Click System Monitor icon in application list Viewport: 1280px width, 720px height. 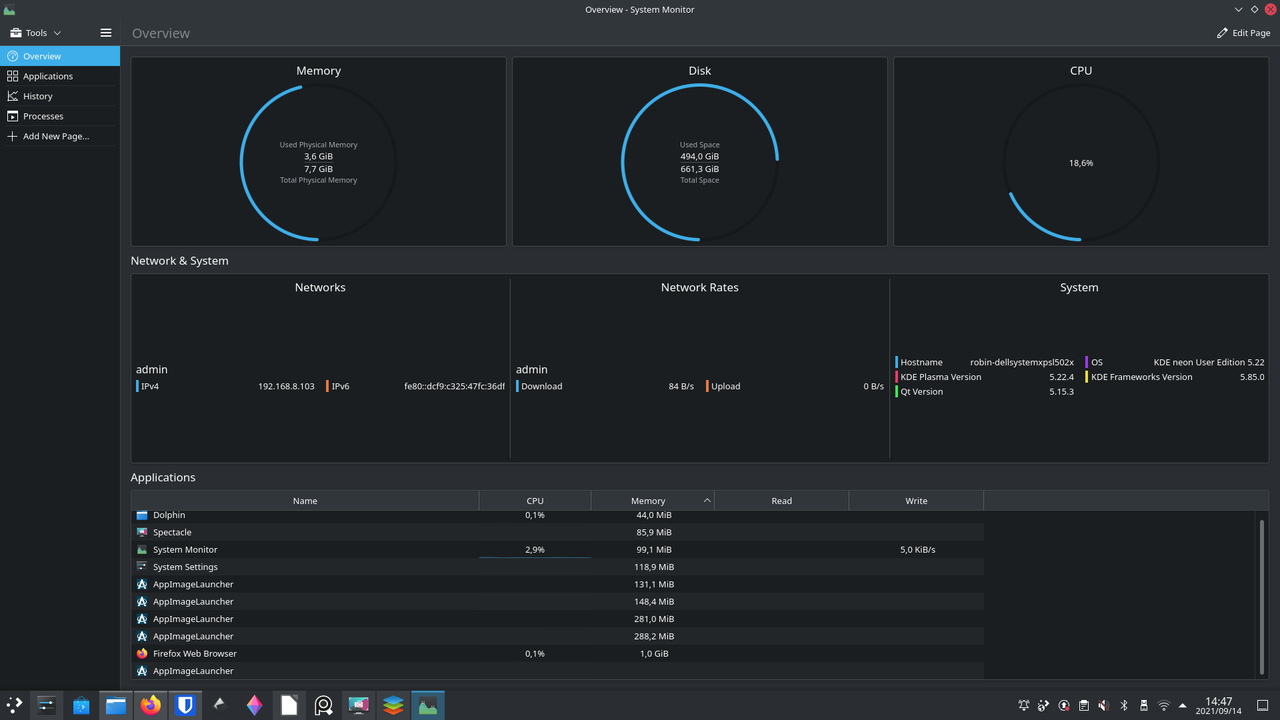[x=142, y=549]
